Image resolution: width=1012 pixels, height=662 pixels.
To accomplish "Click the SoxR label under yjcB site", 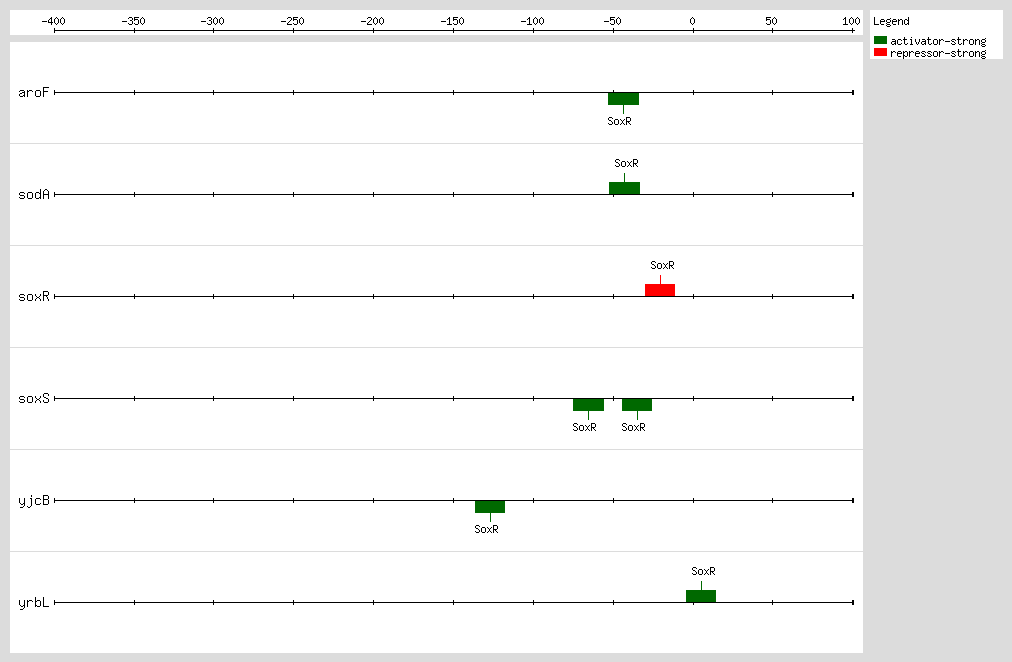I will [x=487, y=529].
